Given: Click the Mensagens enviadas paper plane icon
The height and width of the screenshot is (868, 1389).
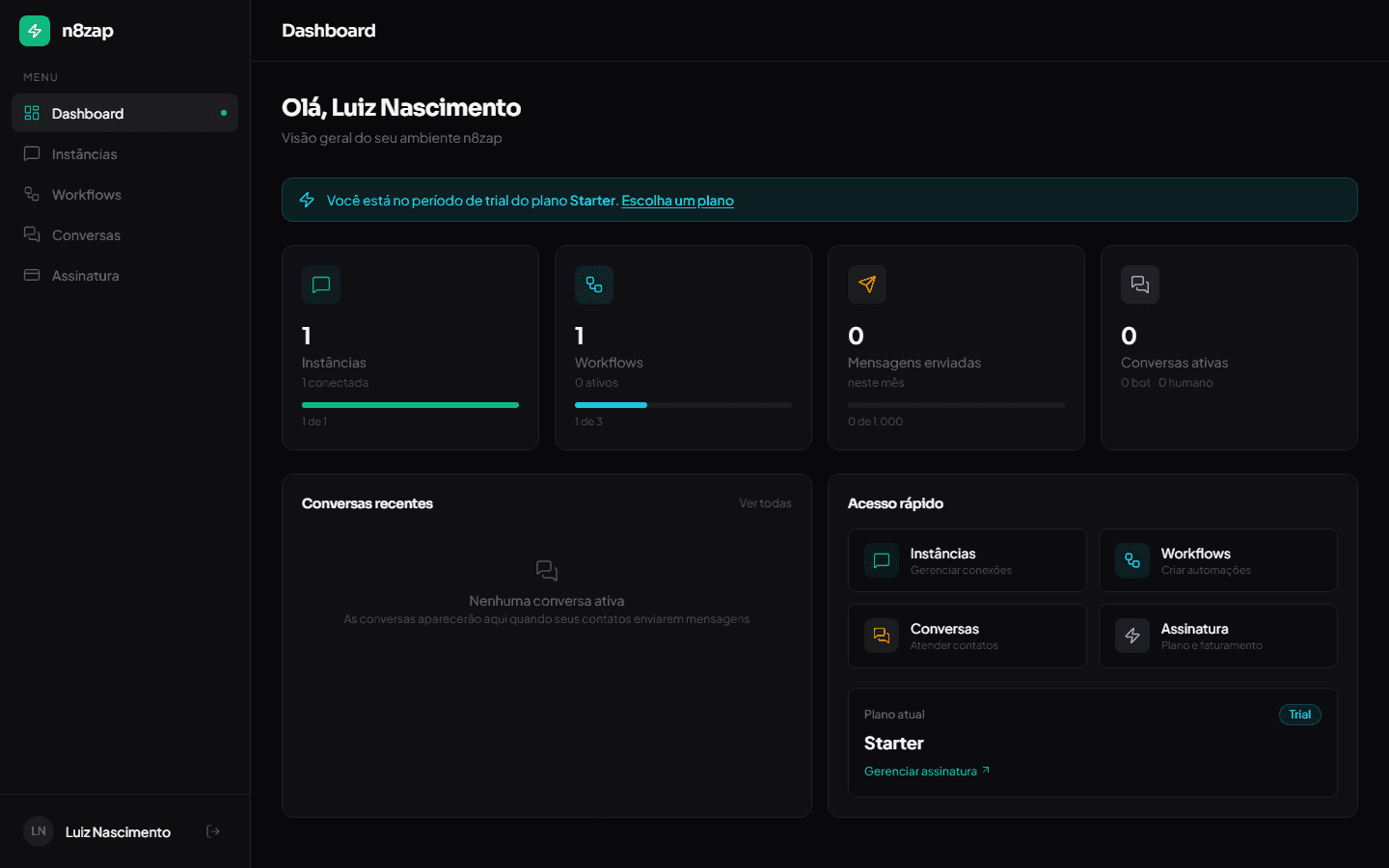Looking at the screenshot, I should [866, 284].
